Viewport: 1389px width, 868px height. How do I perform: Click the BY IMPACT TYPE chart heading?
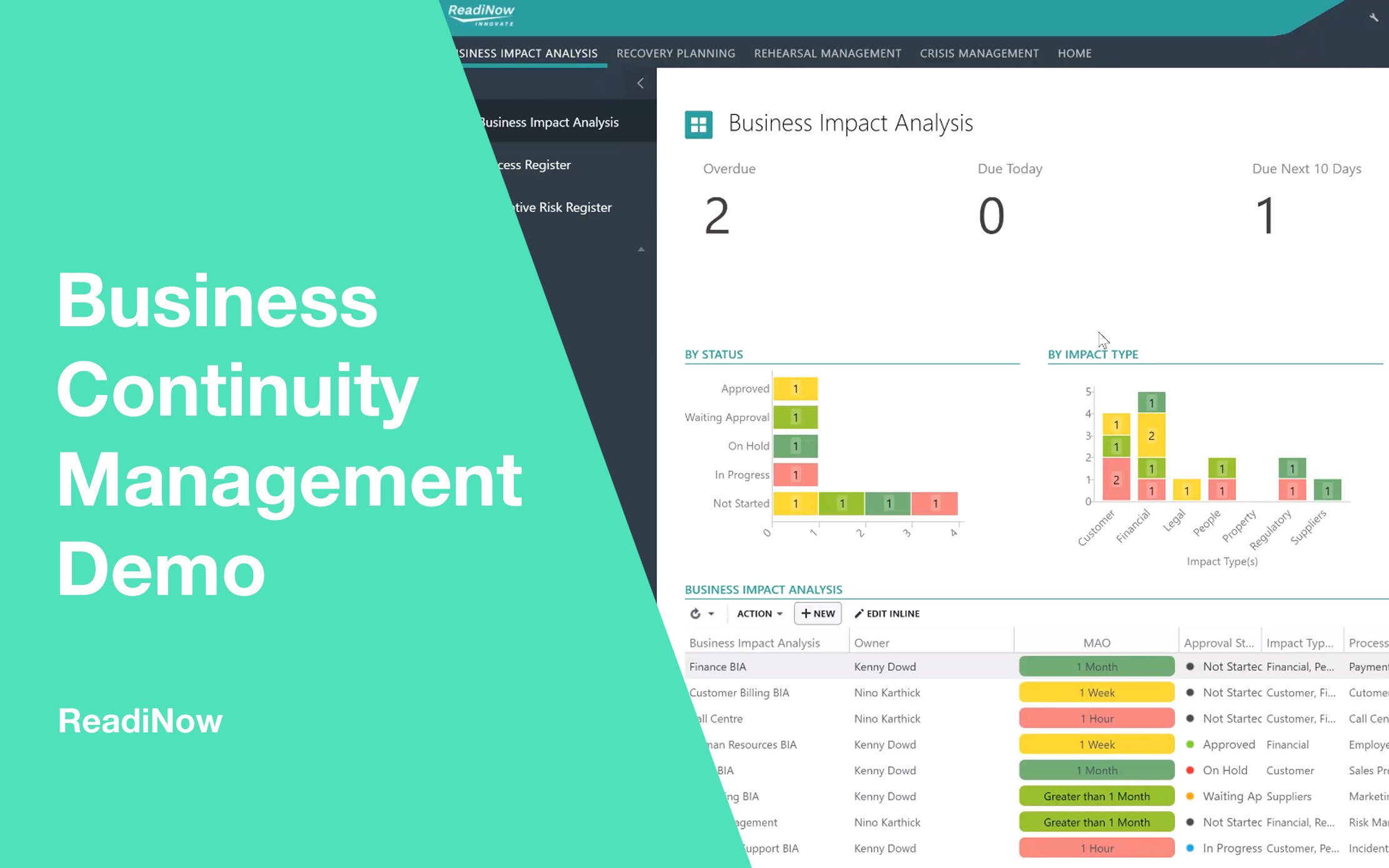point(1093,354)
